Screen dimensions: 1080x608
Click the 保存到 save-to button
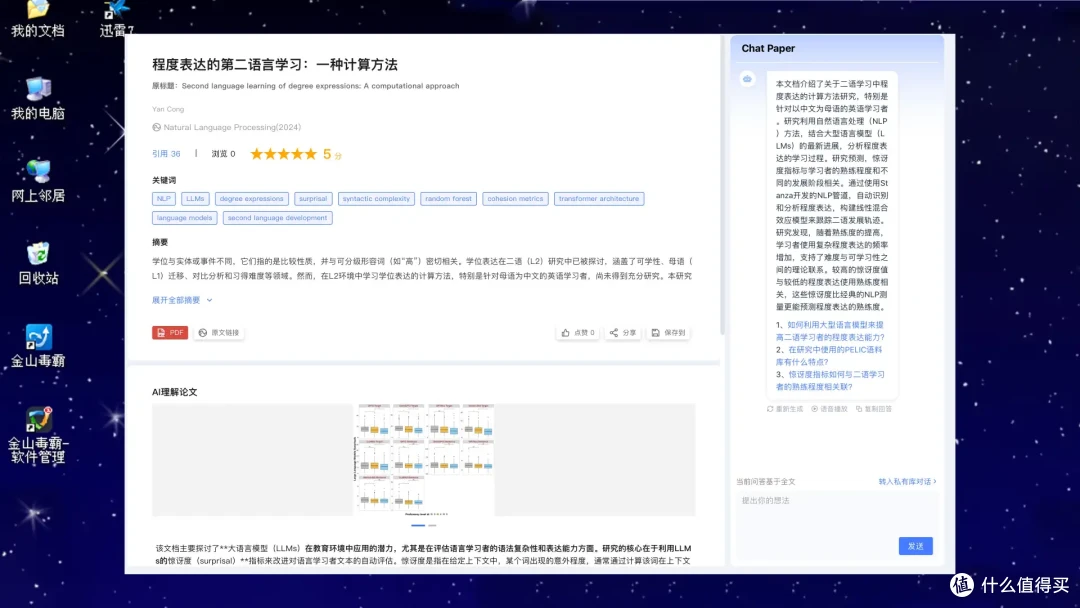point(668,333)
